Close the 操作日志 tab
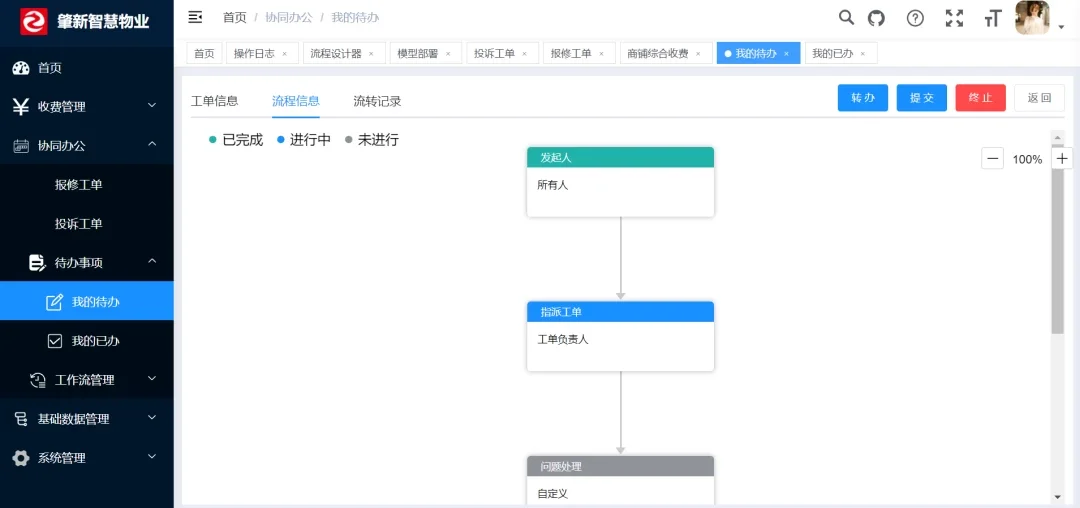Viewport: 1080px width, 508px height. coord(284,54)
